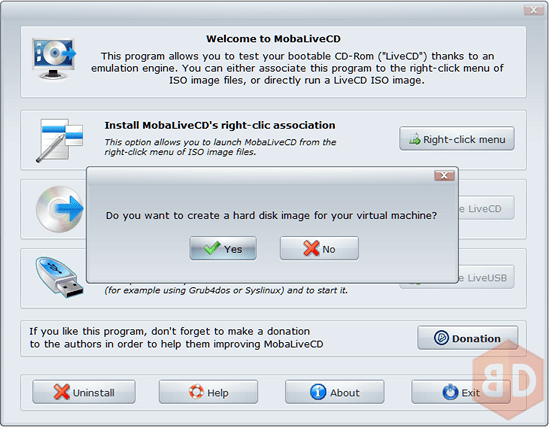Click the partially hidden LiveUSB button
550x428 pixels.
pos(487,277)
